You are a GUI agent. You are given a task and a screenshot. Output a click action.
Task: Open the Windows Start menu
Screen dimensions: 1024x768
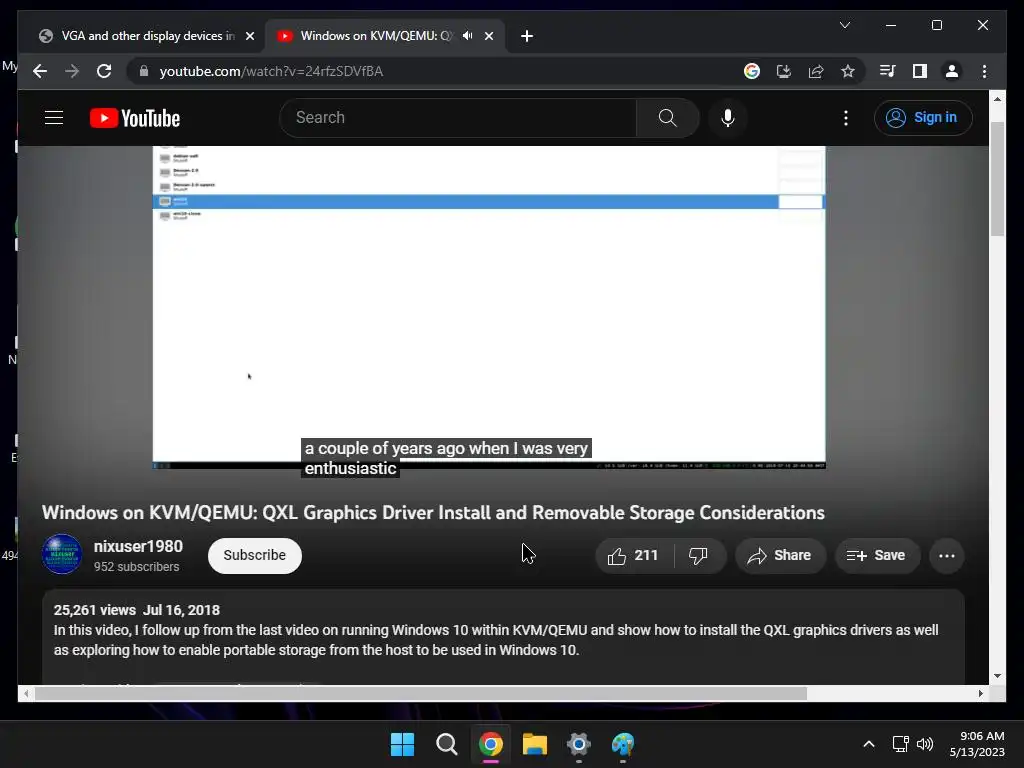click(402, 744)
